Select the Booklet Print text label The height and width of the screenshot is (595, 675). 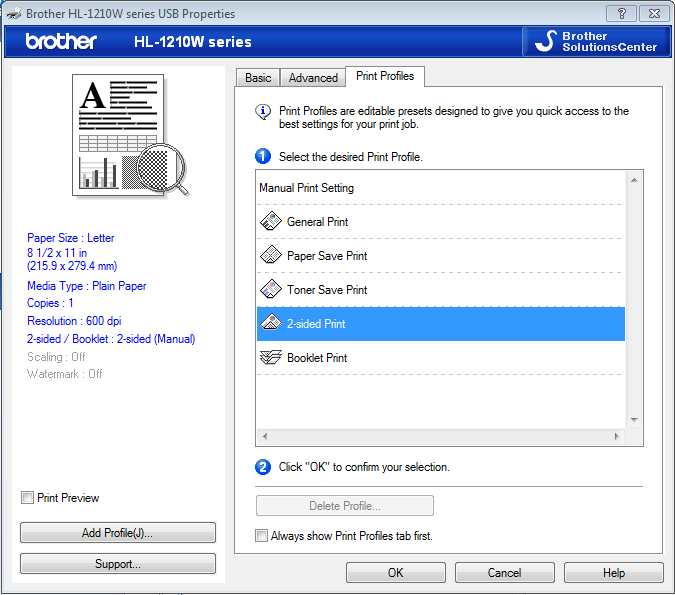pyautogui.click(x=317, y=358)
